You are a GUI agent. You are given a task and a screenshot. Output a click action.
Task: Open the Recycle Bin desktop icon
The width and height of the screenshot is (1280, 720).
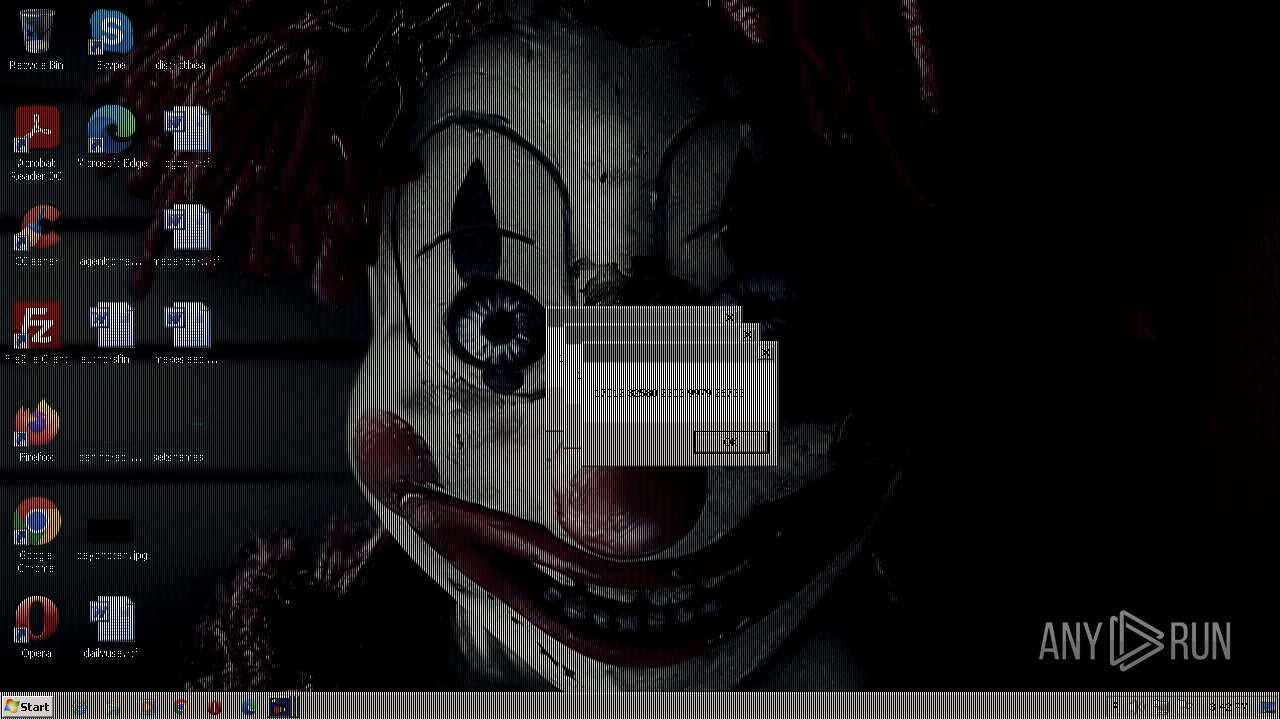point(36,40)
